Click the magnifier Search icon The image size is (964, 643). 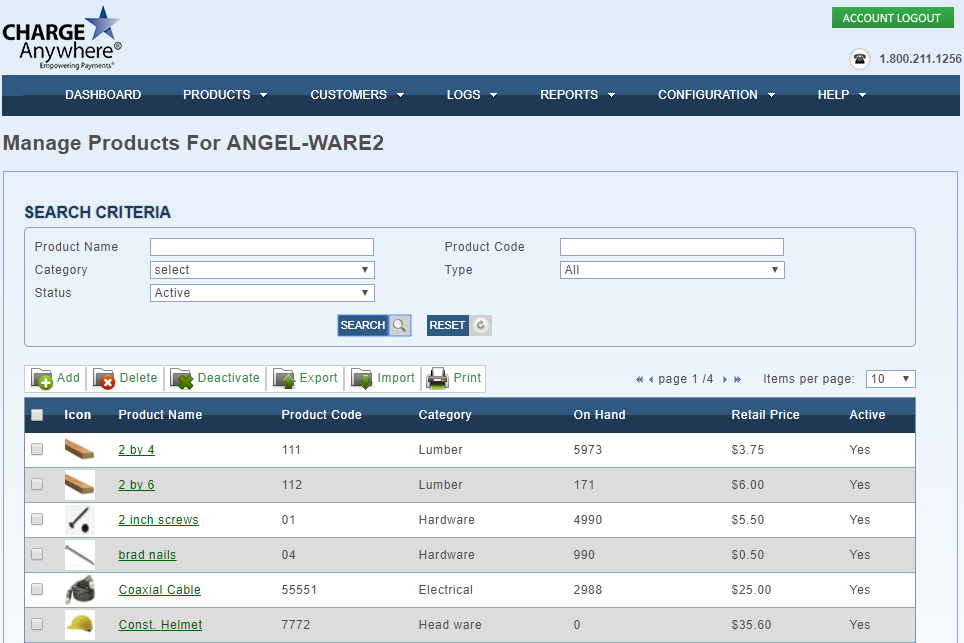click(399, 325)
